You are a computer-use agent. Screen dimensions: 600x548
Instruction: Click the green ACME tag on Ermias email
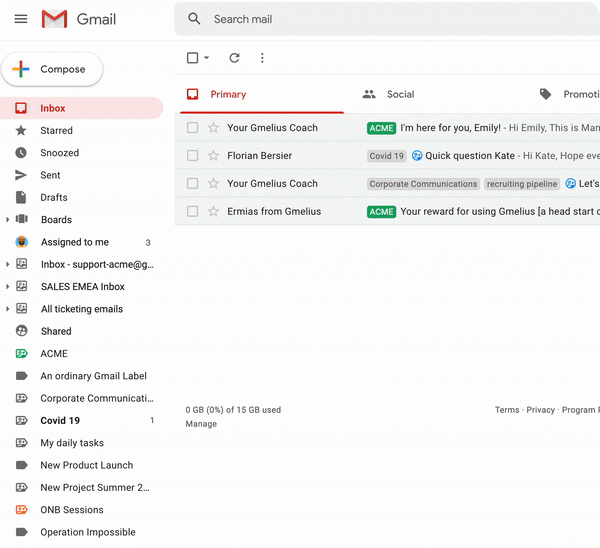click(381, 212)
